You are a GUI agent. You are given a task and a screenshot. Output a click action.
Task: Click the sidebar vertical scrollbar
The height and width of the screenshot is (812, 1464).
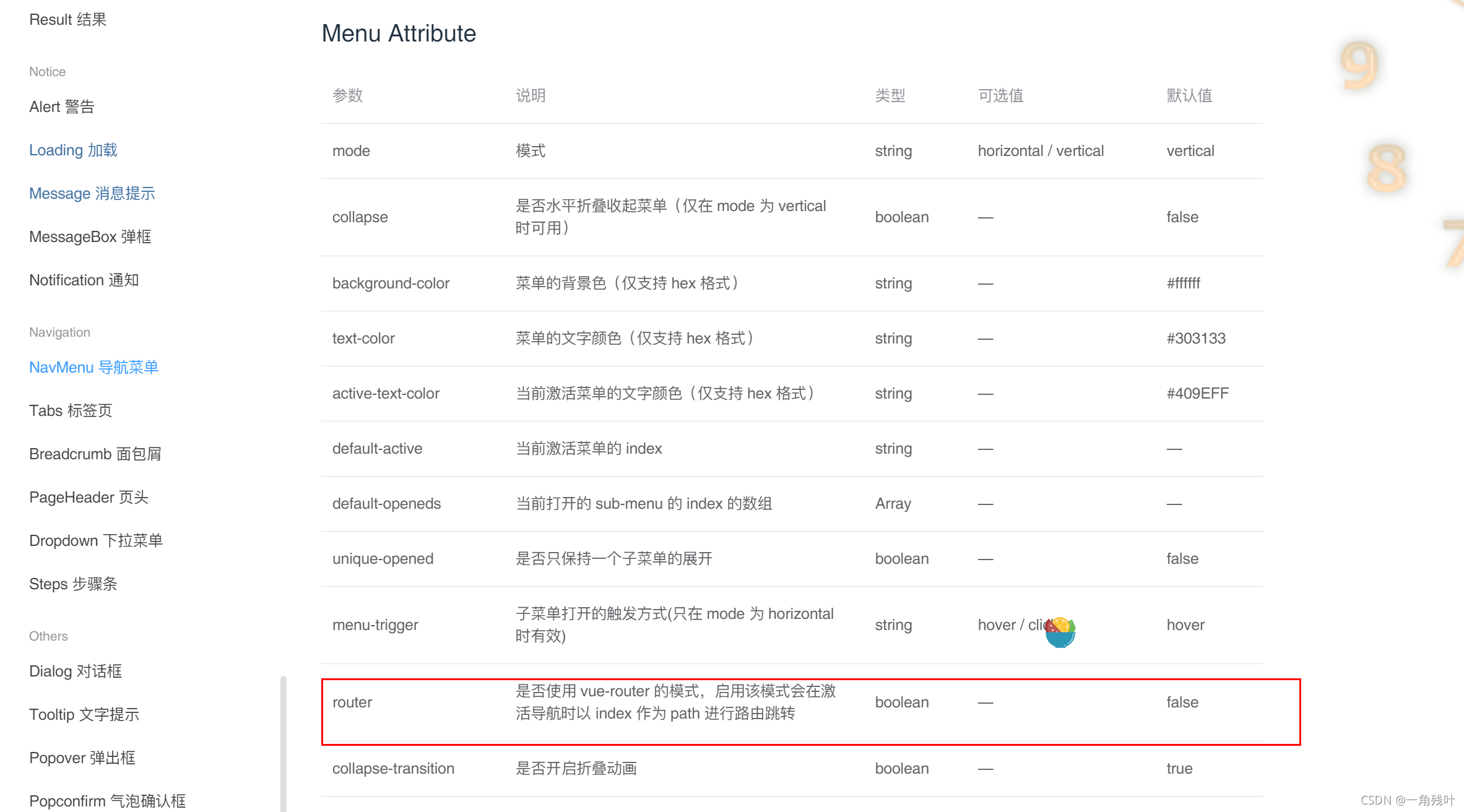tap(284, 743)
